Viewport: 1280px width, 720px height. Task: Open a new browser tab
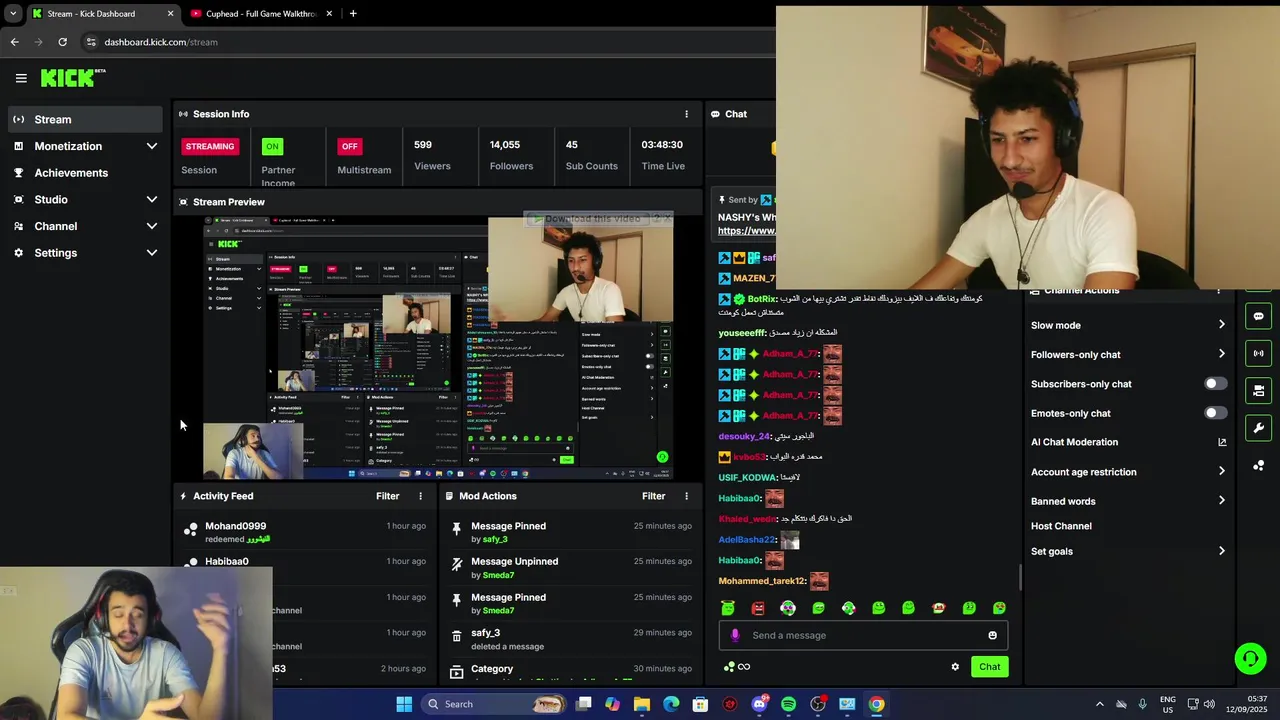click(x=353, y=14)
